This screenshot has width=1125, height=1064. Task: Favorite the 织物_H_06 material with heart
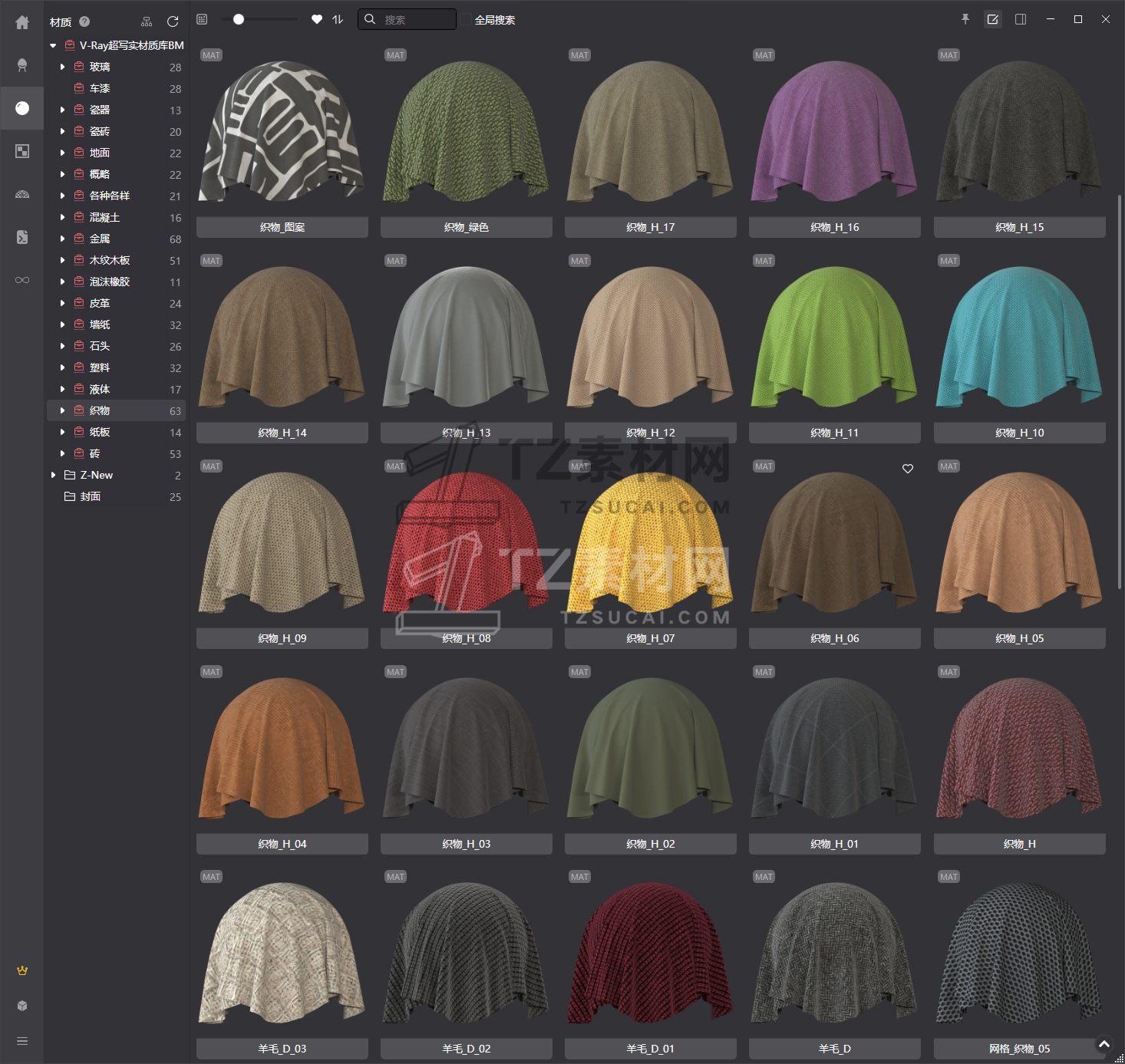coord(908,469)
